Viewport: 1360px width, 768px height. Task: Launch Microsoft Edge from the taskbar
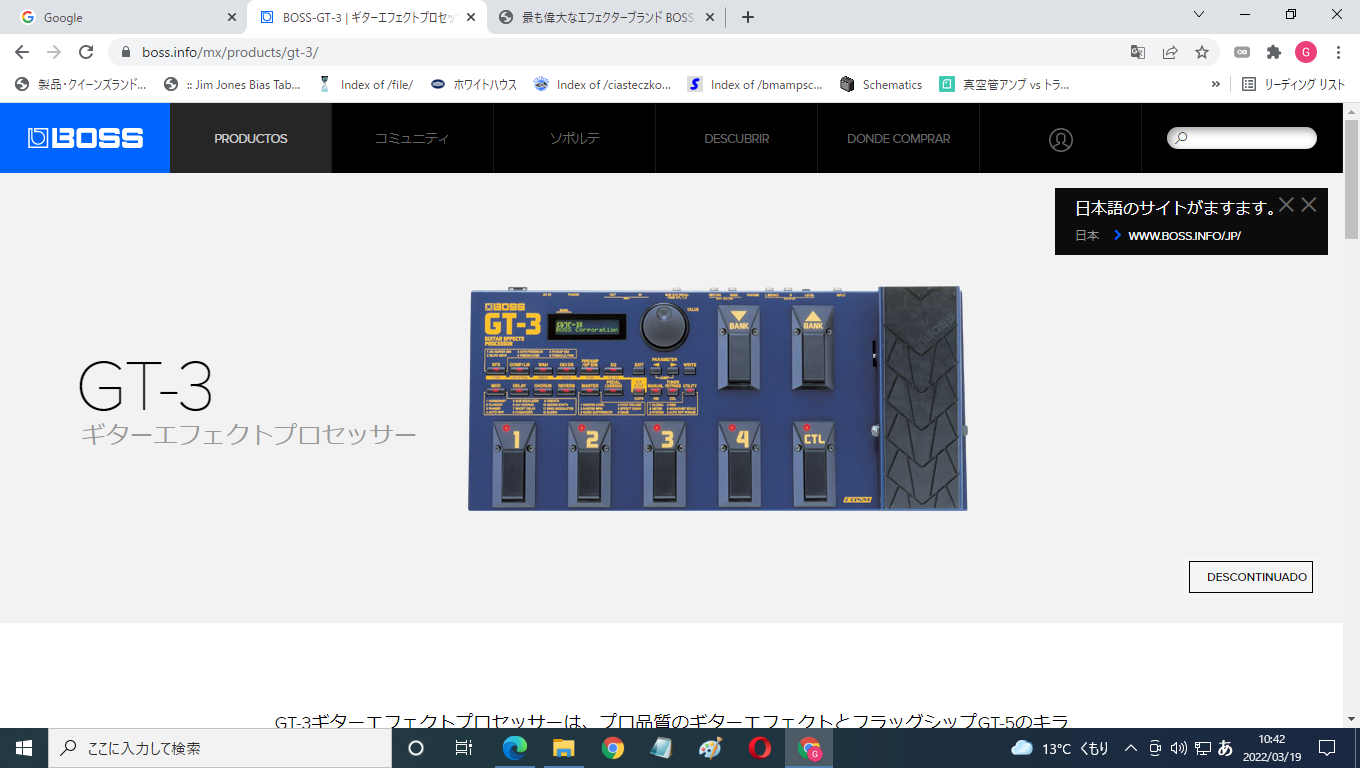click(x=515, y=748)
